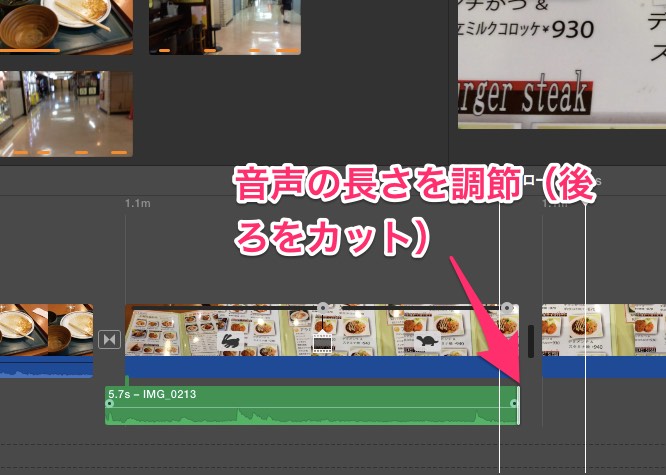Click the rabbit speed icon on menu clip
666x475 pixels.
[x=230, y=341]
